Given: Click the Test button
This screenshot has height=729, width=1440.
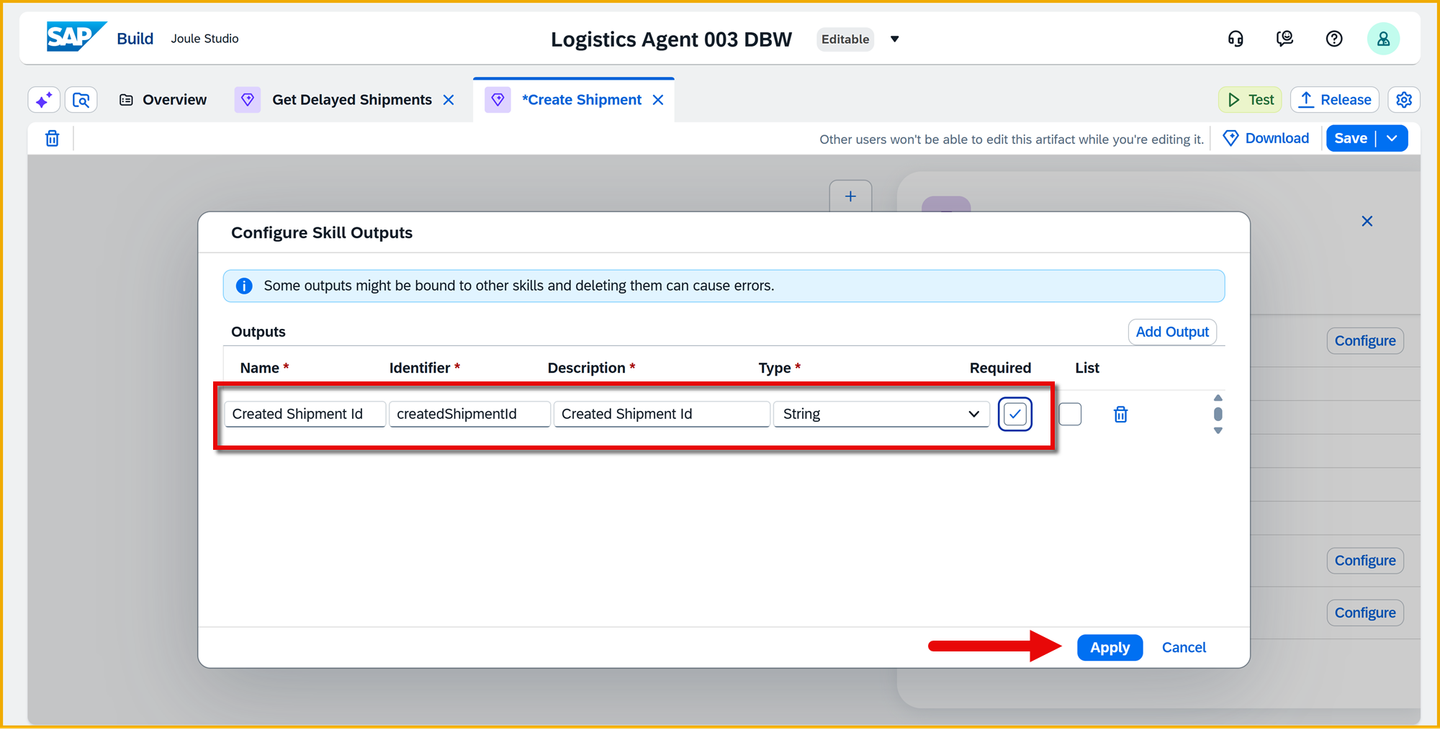Looking at the screenshot, I should (x=1250, y=100).
